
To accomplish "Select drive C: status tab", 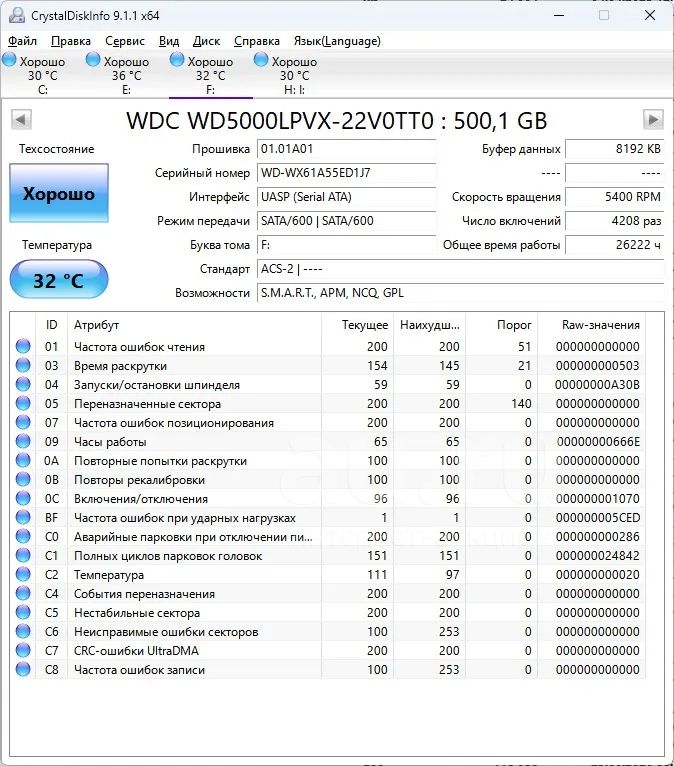I will pyautogui.click(x=42, y=75).
